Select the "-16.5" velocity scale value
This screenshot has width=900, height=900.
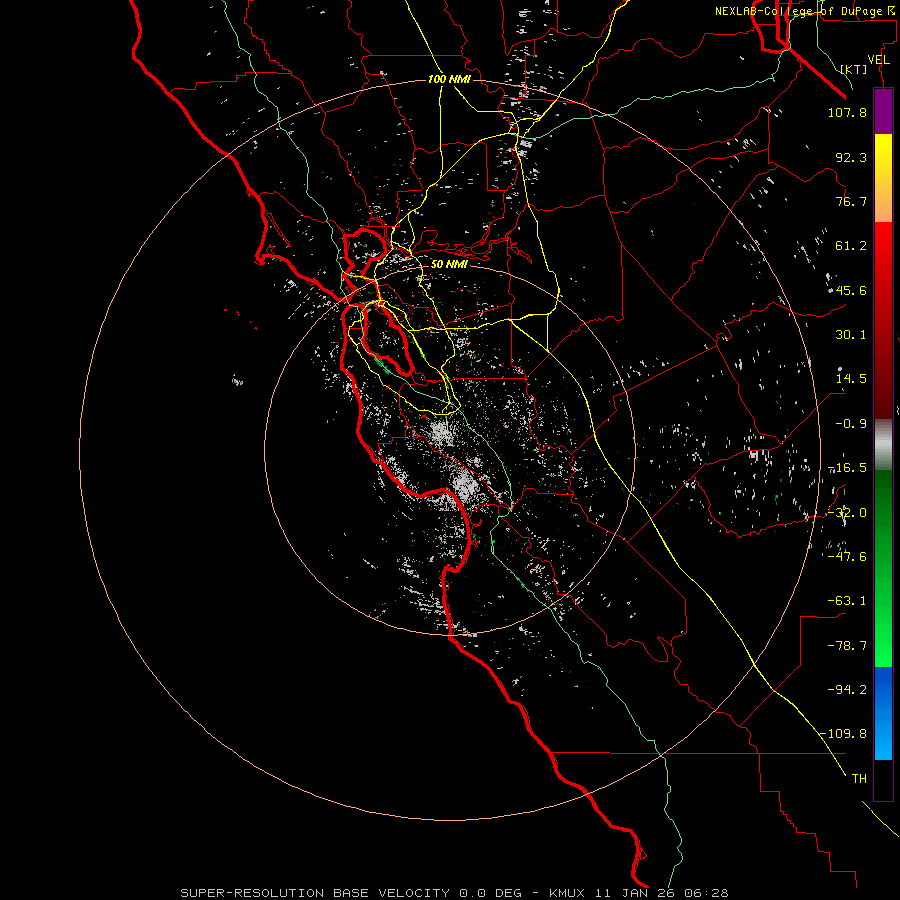[847, 468]
